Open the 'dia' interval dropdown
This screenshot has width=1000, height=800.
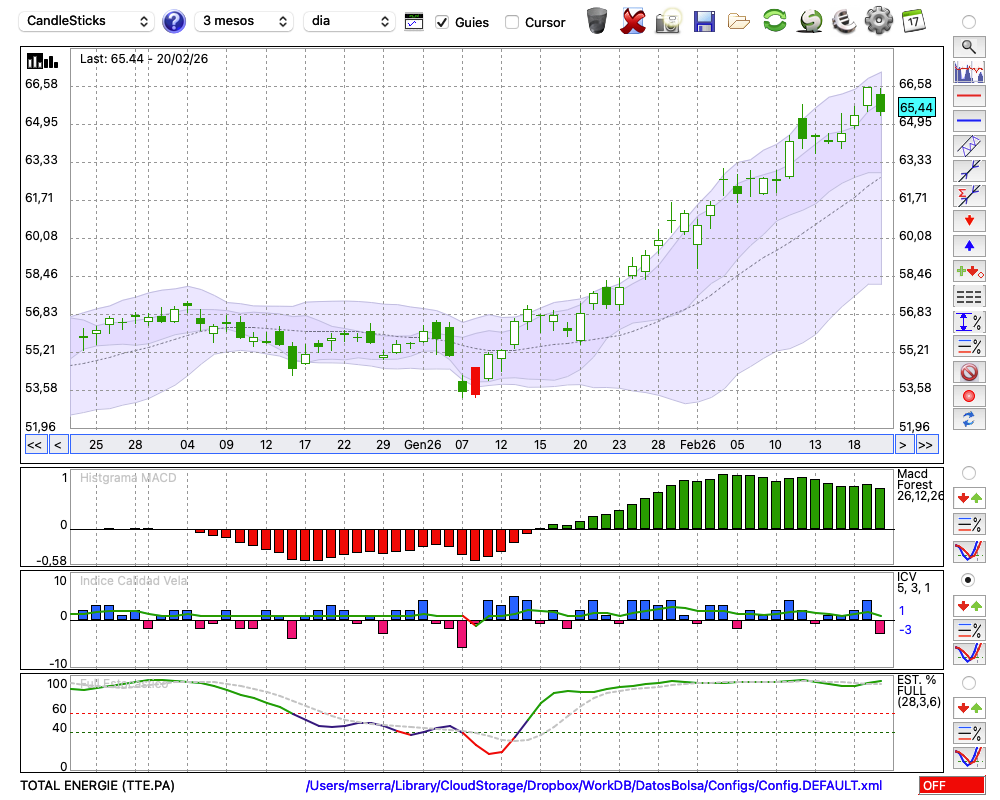[x=349, y=21]
